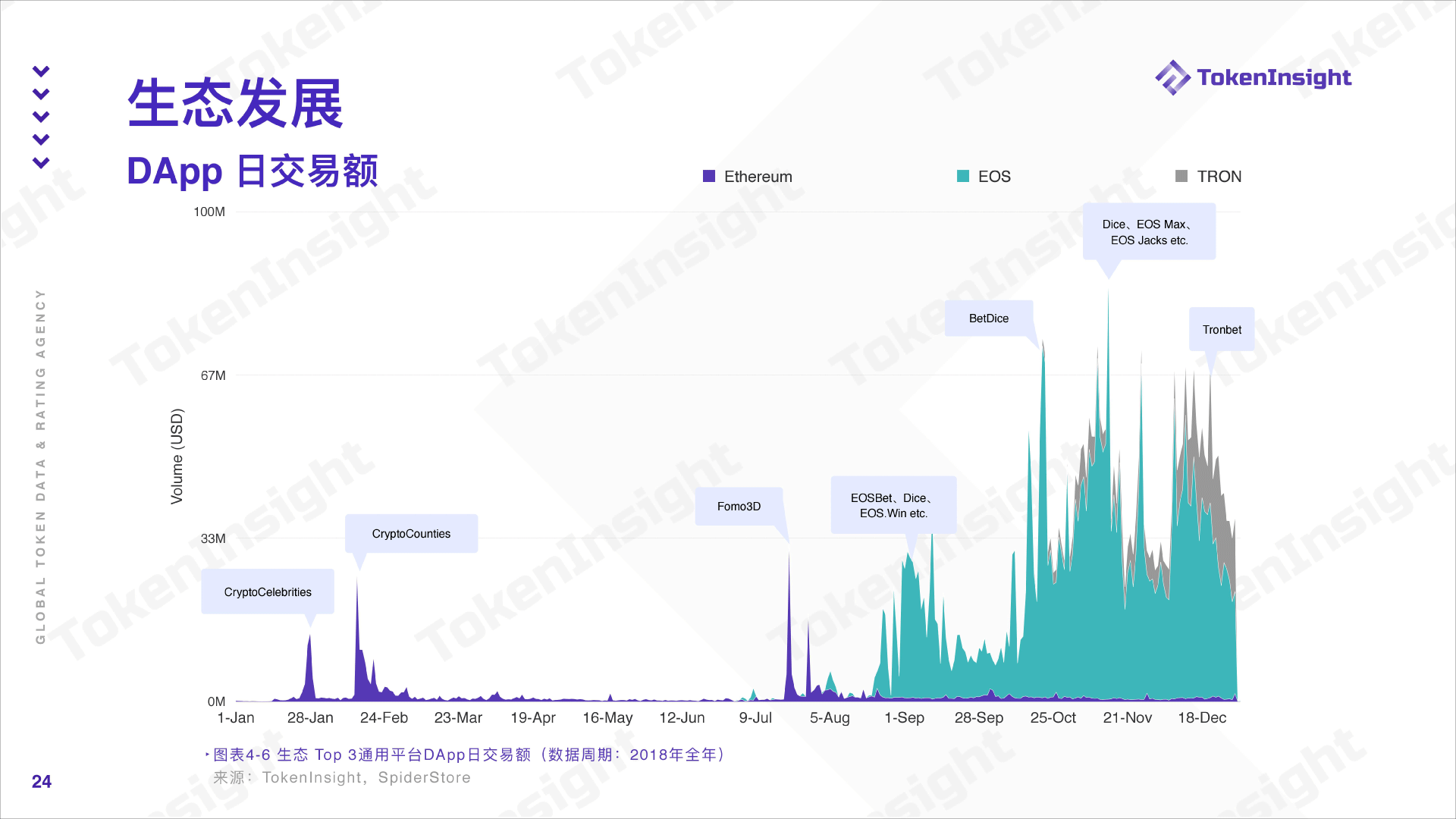Click the TRON gray legend square
The width and height of the screenshot is (1456, 819).
click(x=1181, y=176)
